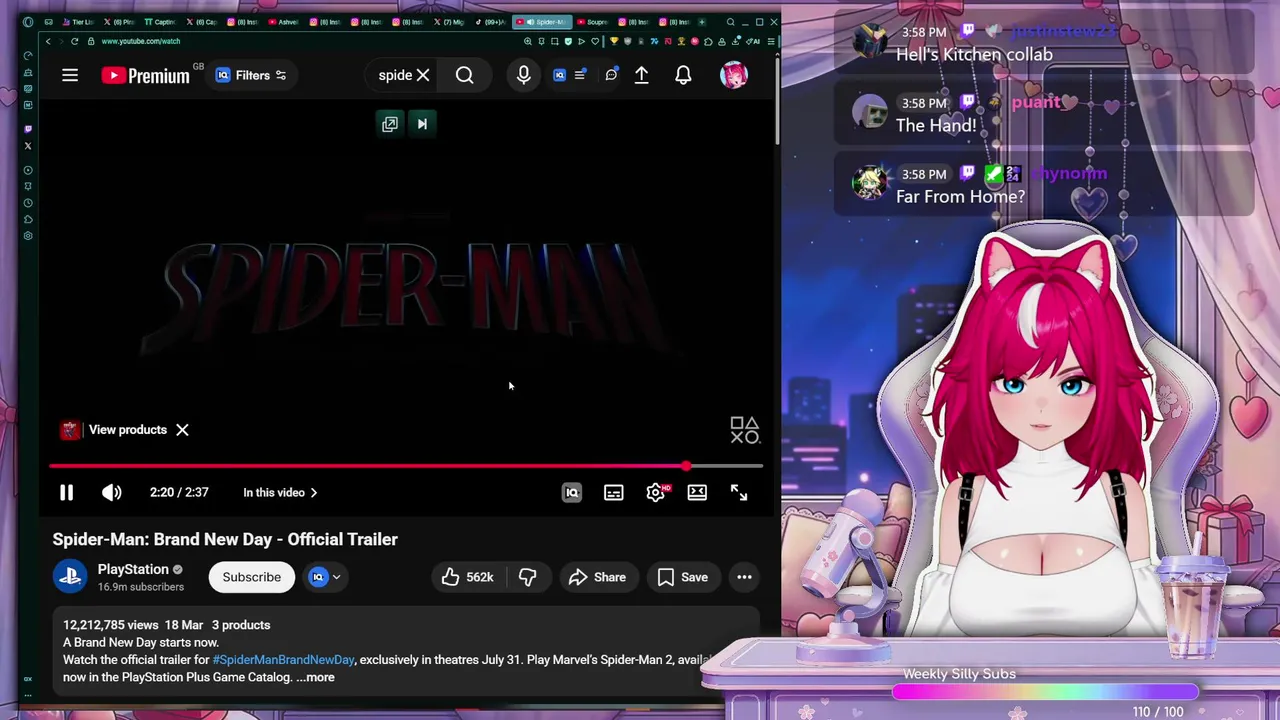This screenshot has height=720, width=1280.
Task: Open PlayStation channel avatar
Action: coord(70,577)
